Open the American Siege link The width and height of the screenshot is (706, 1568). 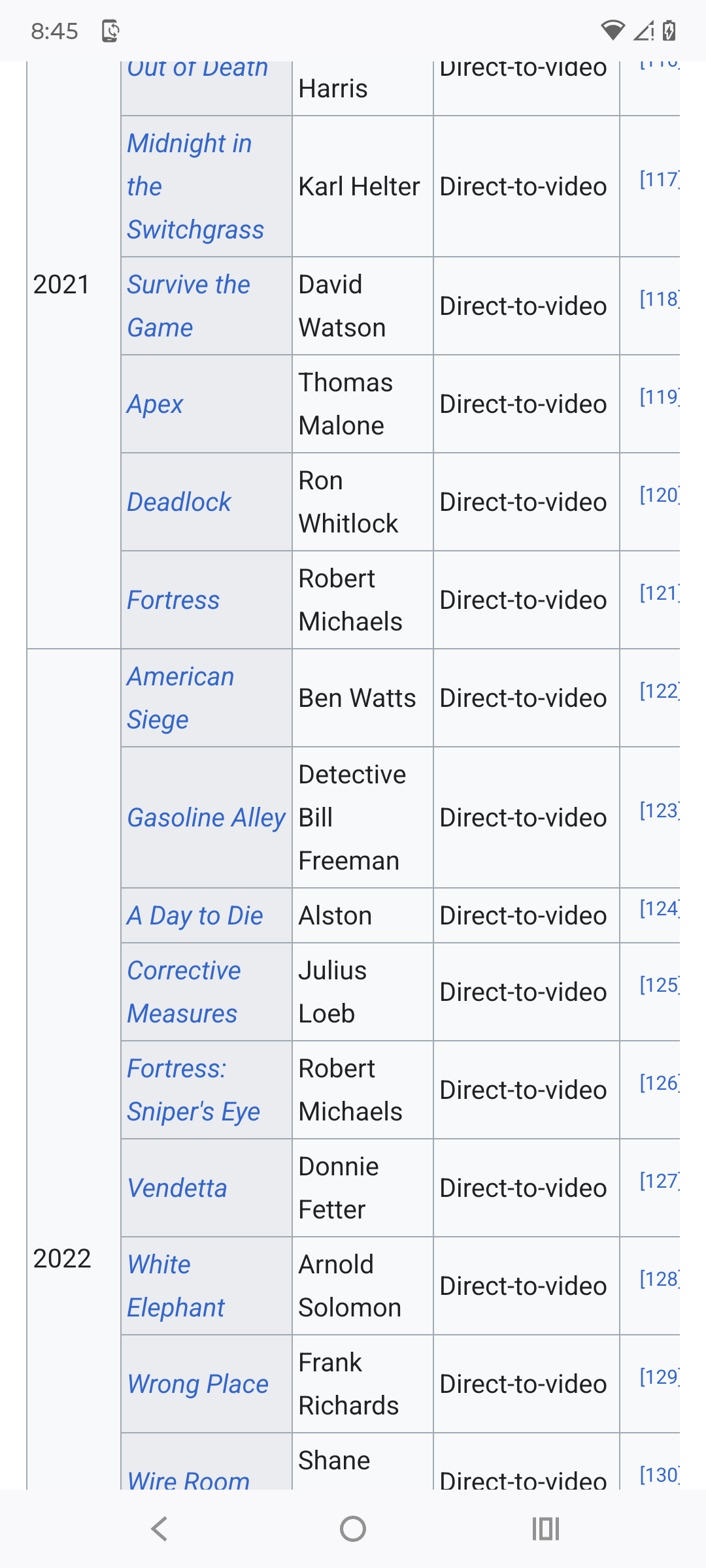pos(180,698)
